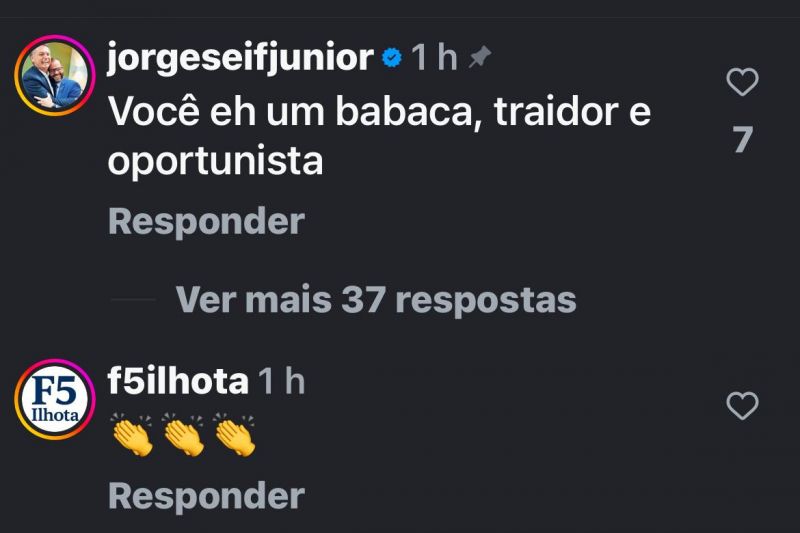Viewport: 800px width, 533px height.
Task: Click the 1 h timestamp on jorgeseifjunior's comment
Action: [435, 59]
